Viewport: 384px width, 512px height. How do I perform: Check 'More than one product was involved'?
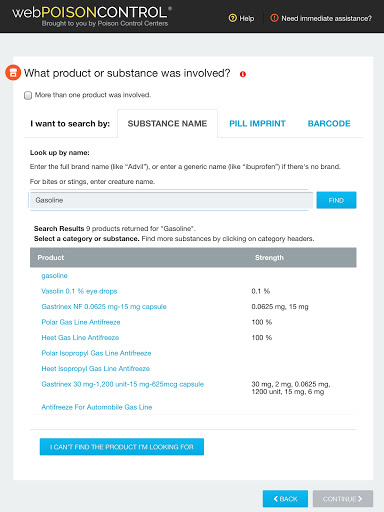tap(28, 95)
